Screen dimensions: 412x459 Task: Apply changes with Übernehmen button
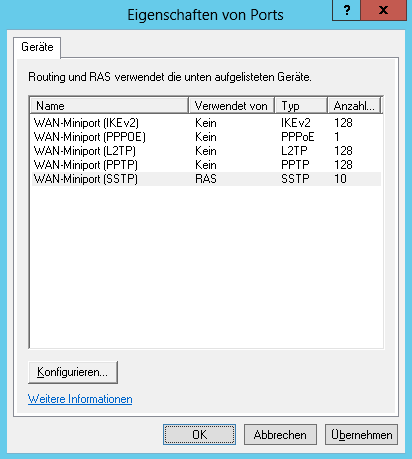point(361,435)
